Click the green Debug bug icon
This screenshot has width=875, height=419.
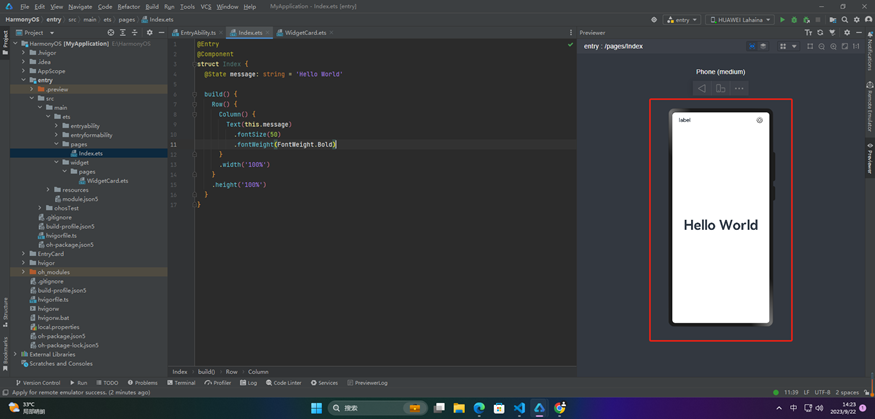[x=794, y=20]
